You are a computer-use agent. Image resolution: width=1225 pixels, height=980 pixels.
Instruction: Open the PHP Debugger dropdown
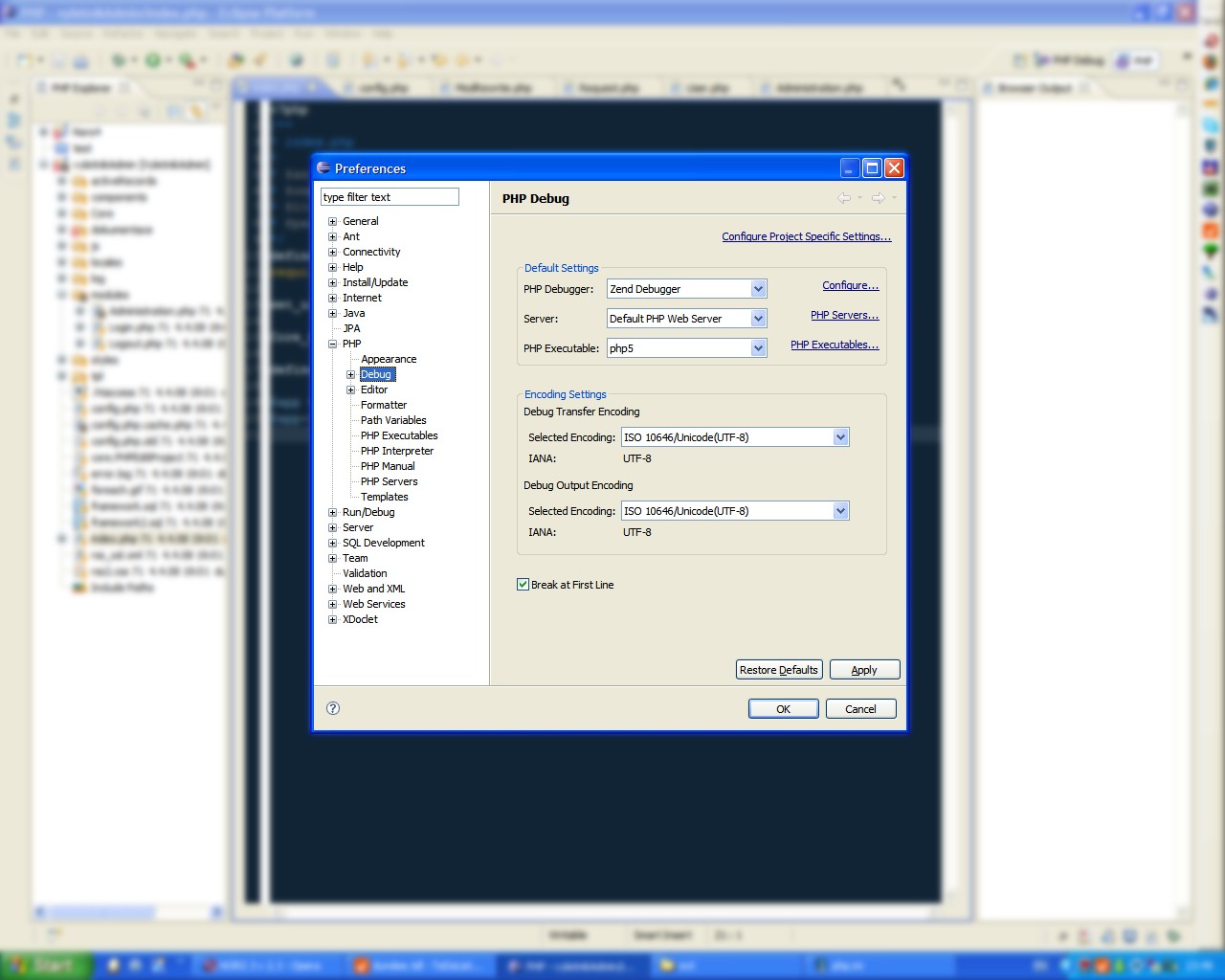758,289
